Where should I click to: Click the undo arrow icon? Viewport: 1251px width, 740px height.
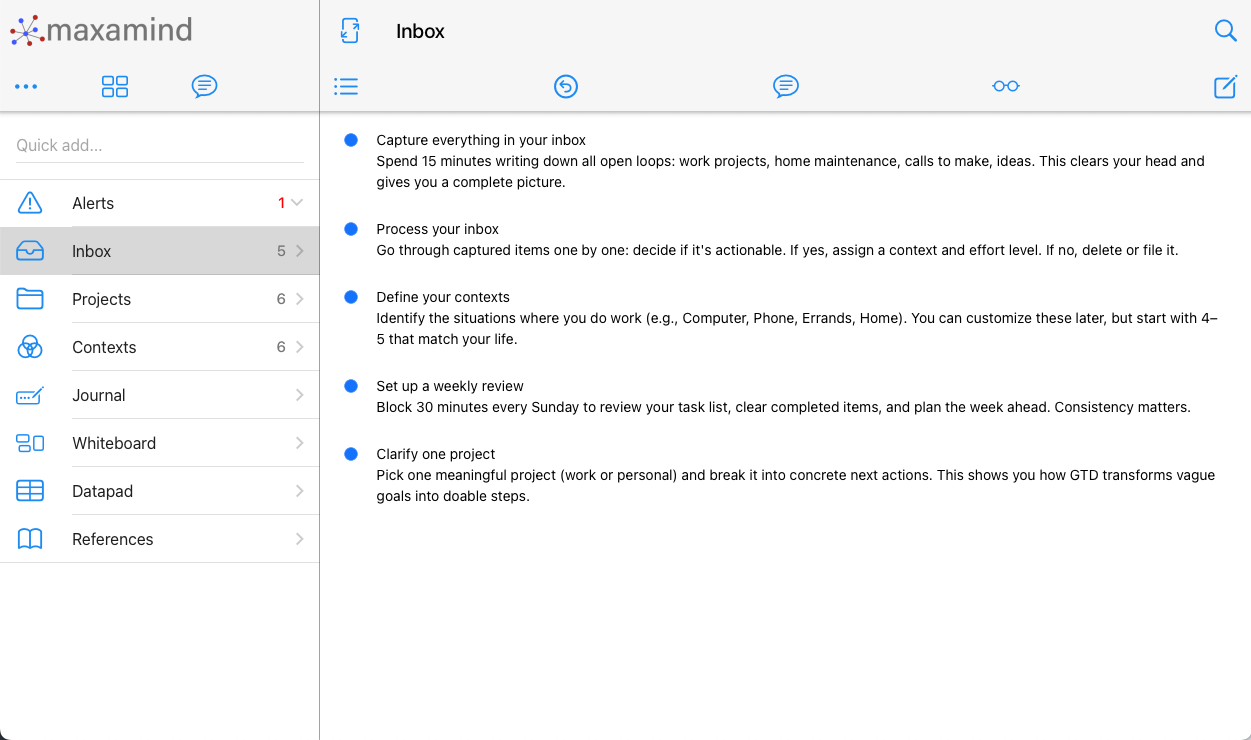566,87
